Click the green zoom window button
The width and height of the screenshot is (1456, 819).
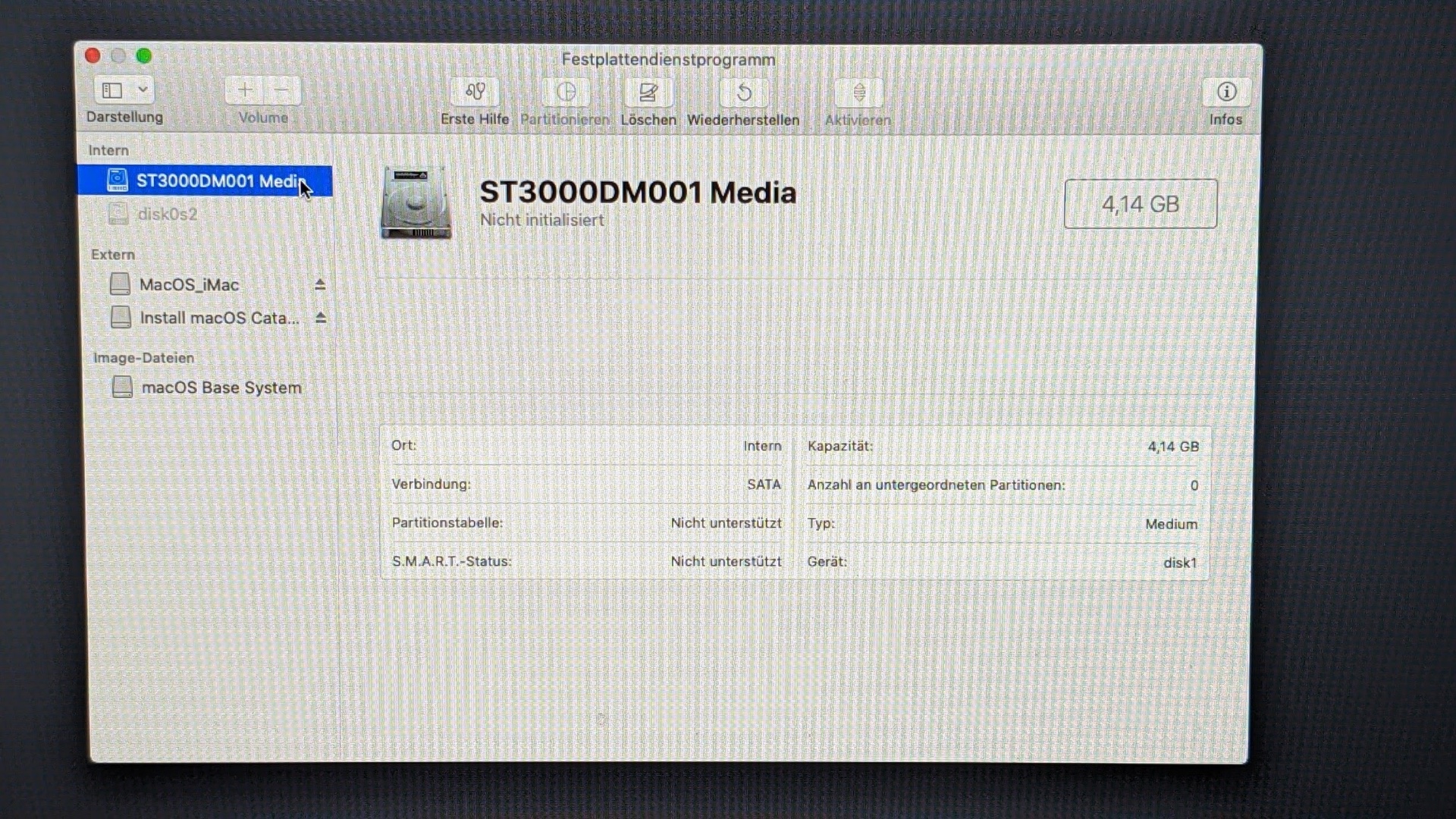pyautogui.click(x=144, y=56)
